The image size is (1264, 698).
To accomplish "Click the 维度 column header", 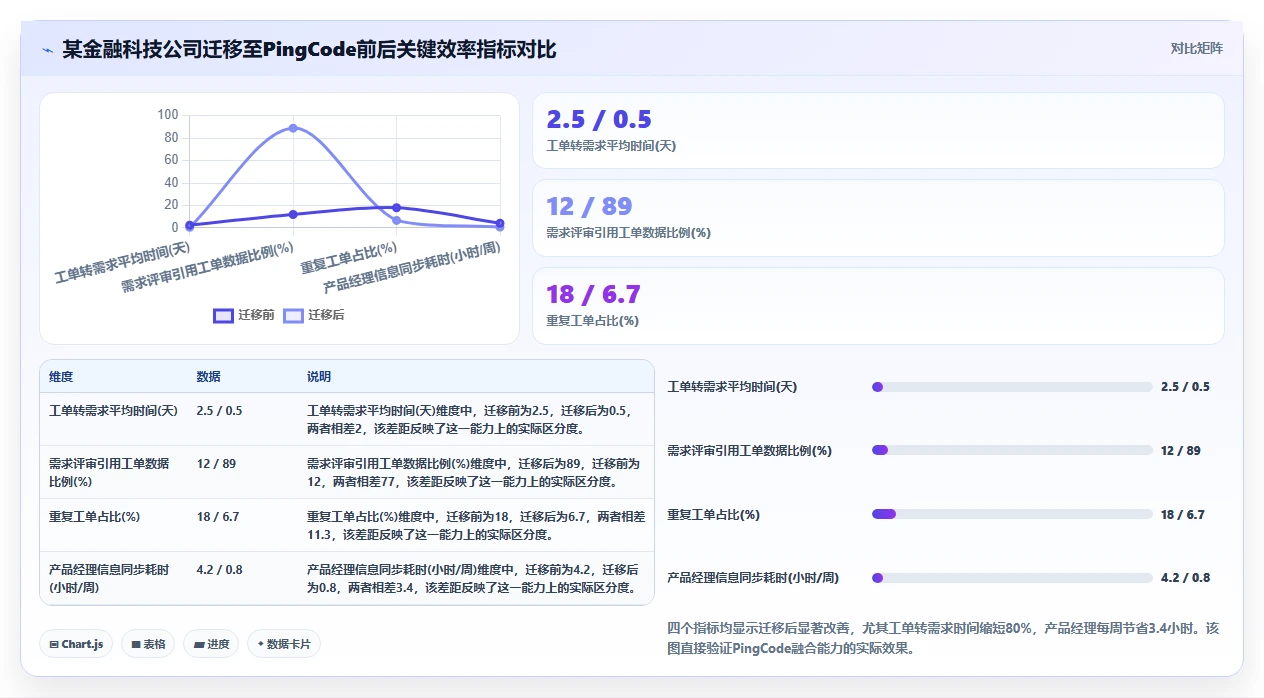I will pos(61,377).
